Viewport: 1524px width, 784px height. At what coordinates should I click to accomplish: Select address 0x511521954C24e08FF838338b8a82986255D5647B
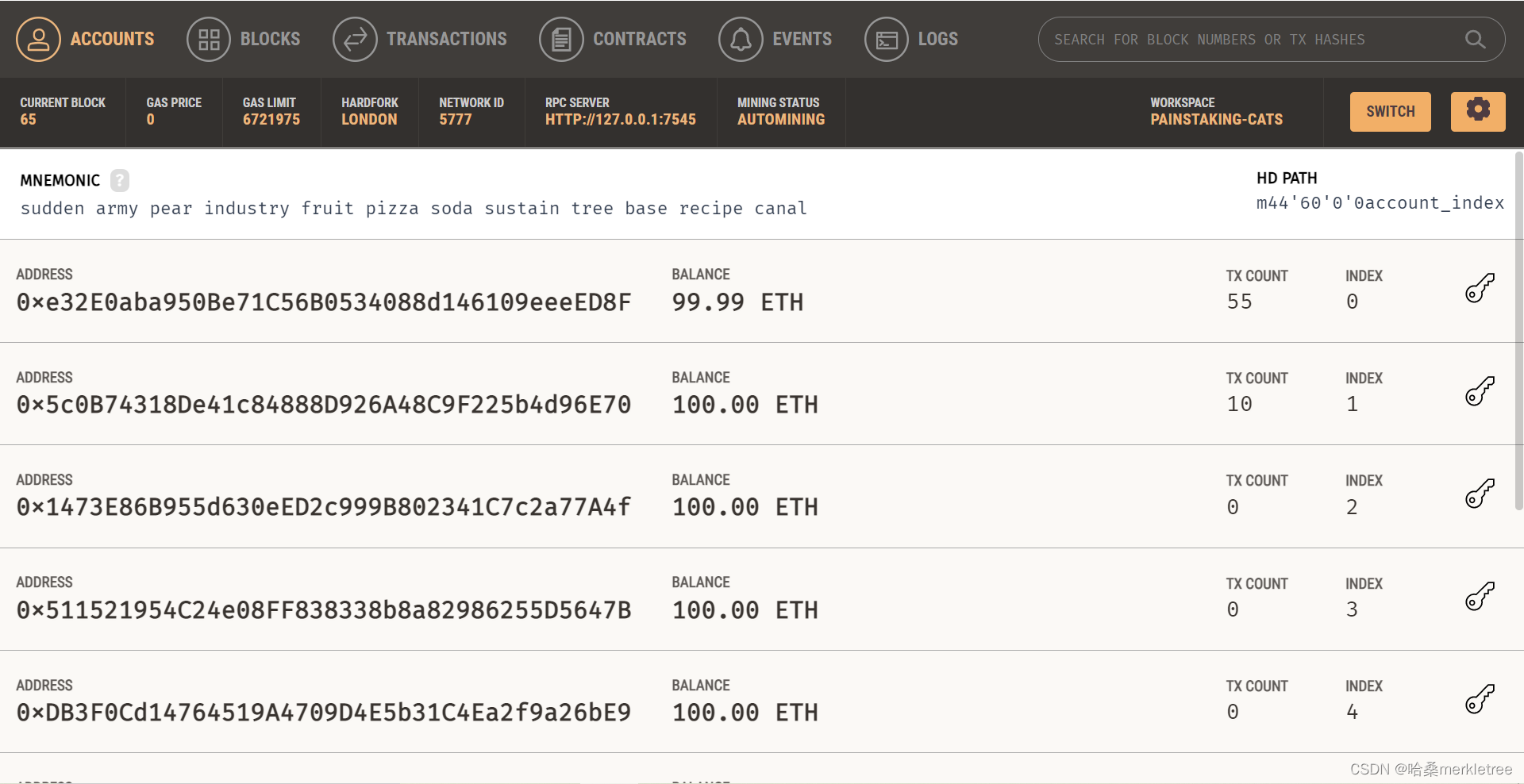(x=324, y=610)
